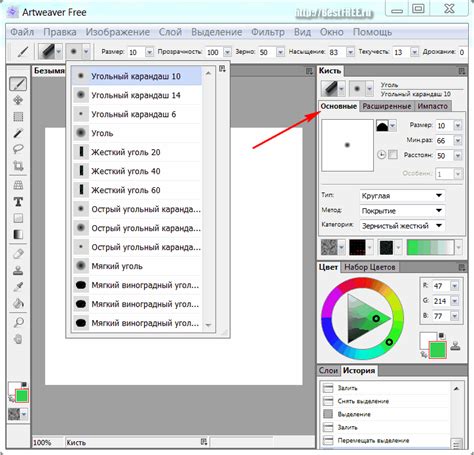
Task: Switch to Расширенные brush tab
Action: (x=387, y=106)
